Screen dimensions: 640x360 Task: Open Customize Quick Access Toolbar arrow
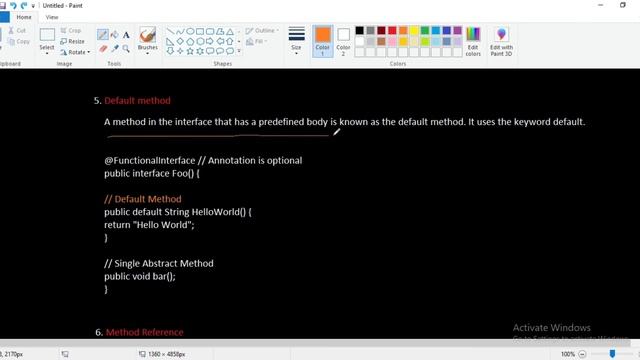pos(33,6)
